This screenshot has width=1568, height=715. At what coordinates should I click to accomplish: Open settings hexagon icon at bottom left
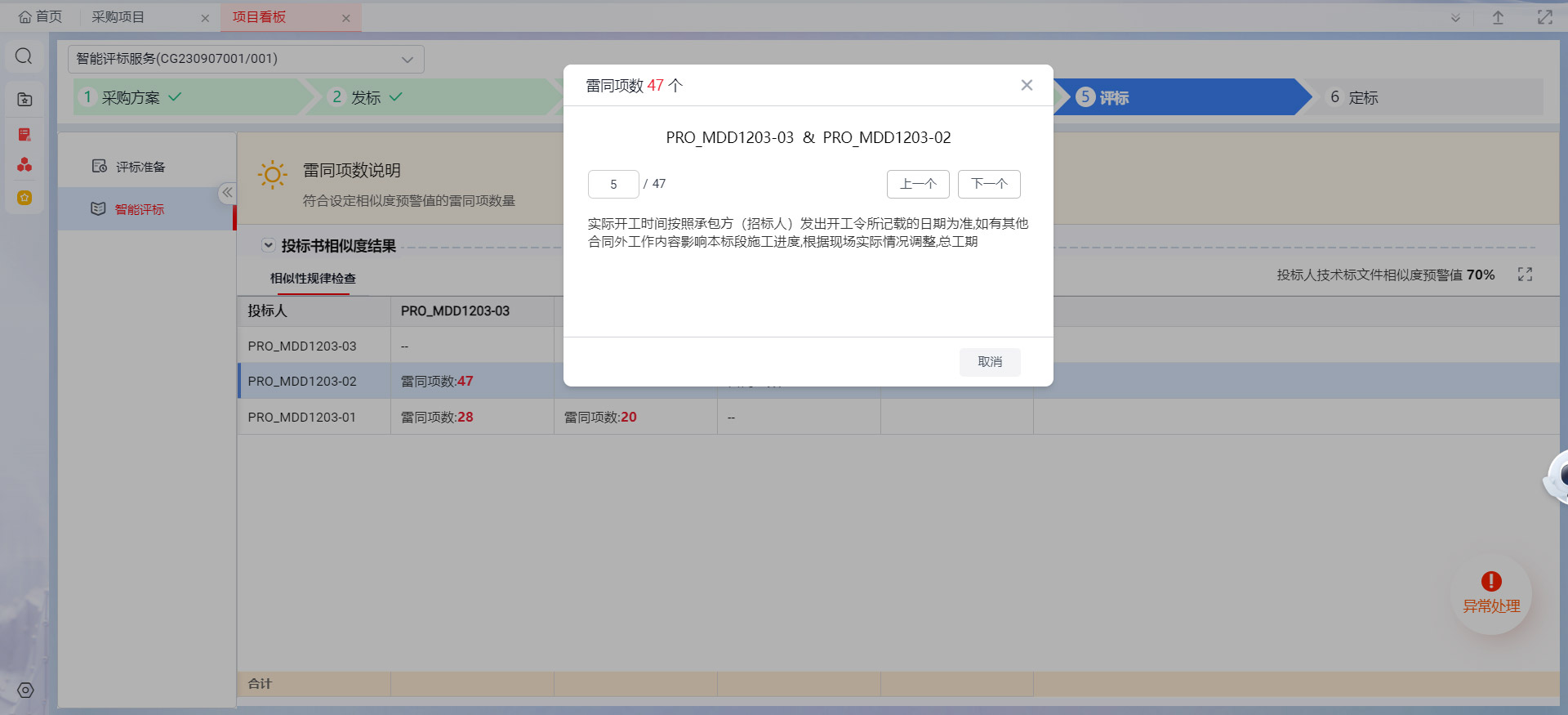click(25, 690)
